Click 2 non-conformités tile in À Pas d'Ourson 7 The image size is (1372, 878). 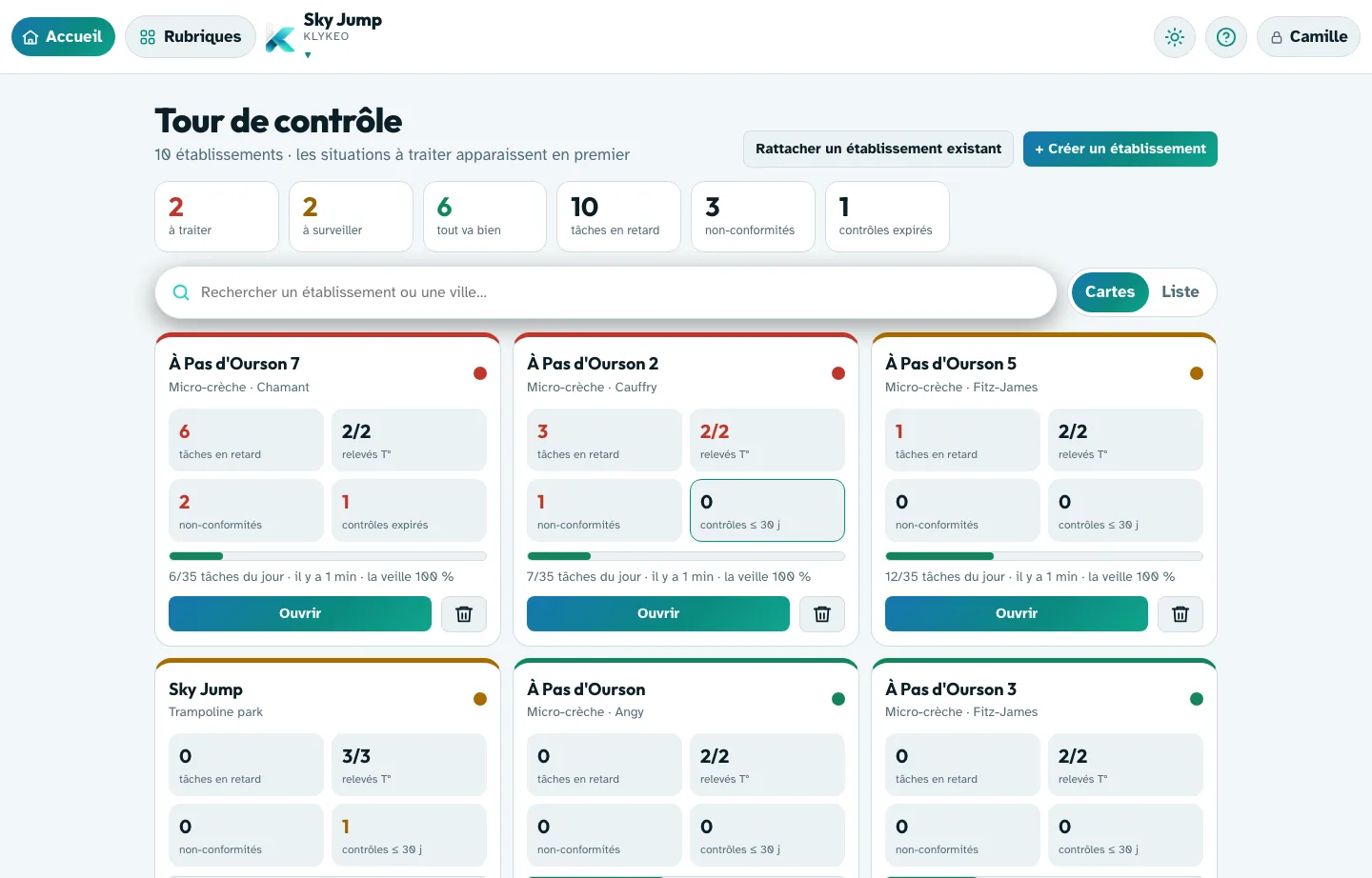[x=246, y=510]
